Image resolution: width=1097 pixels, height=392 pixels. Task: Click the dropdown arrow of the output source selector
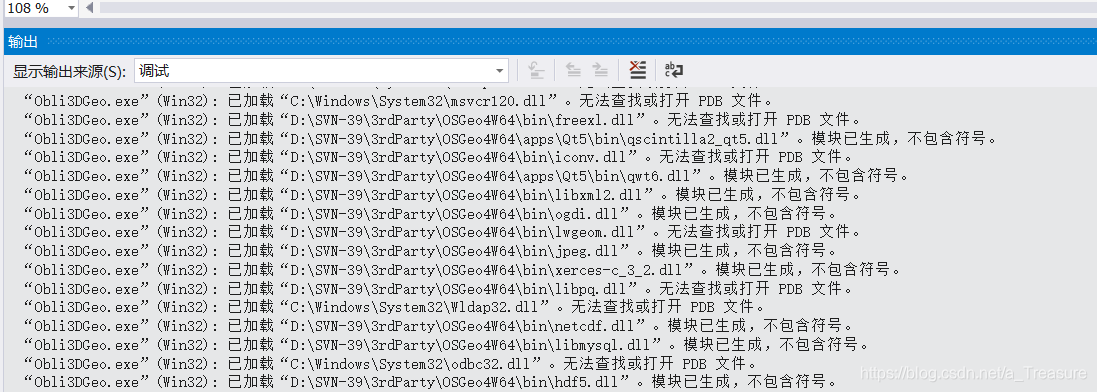500,71
